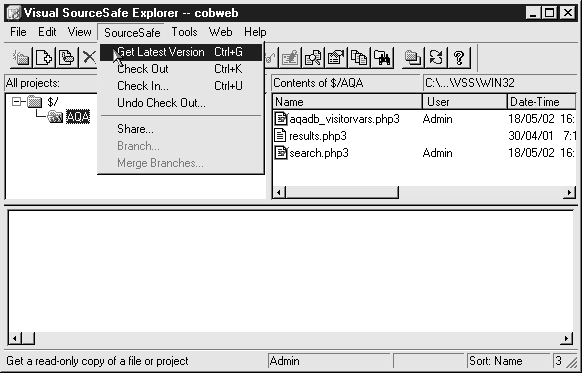Sort files by the Name column header

(x=347, y=102)
